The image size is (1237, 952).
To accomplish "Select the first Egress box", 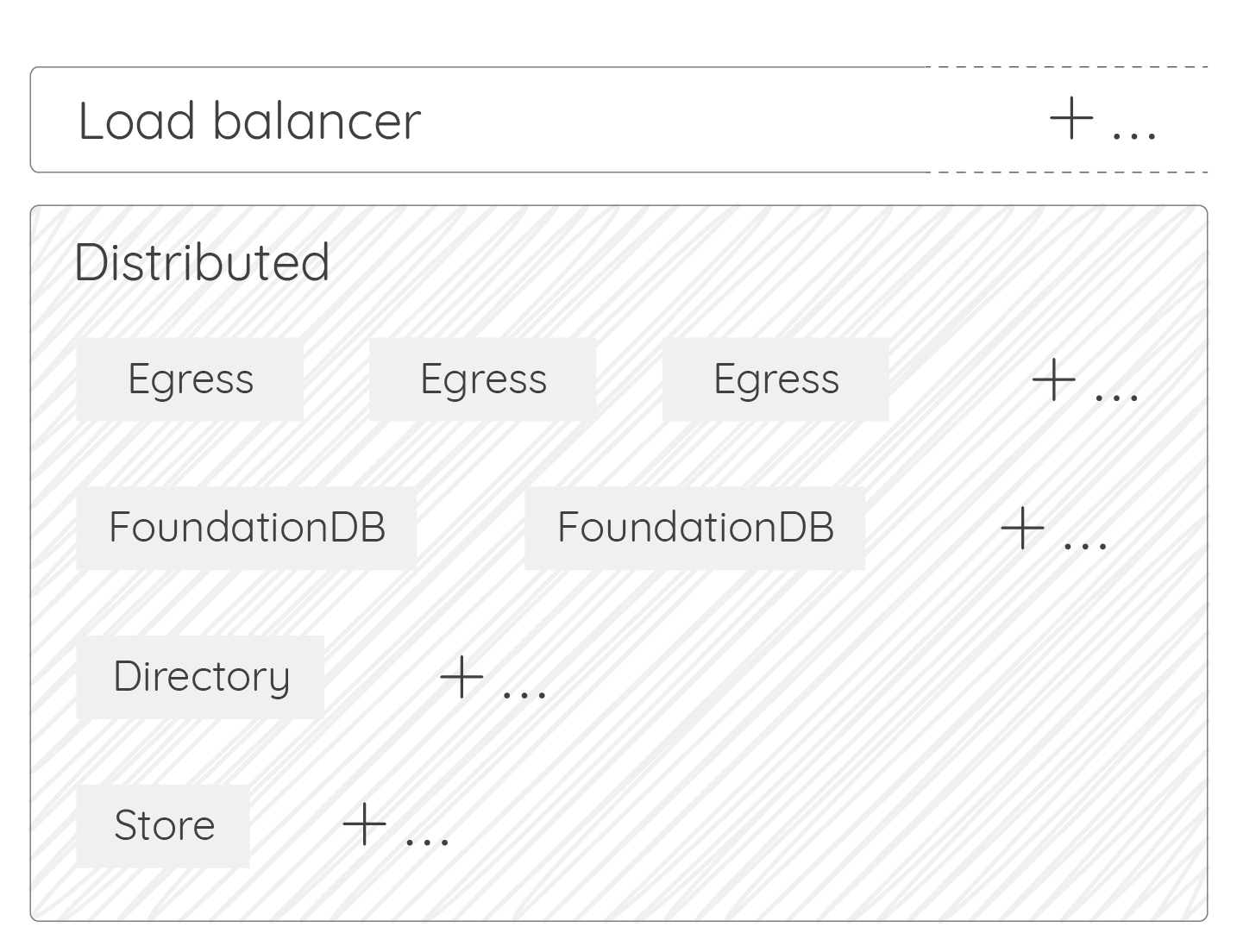I will (190, 379).
